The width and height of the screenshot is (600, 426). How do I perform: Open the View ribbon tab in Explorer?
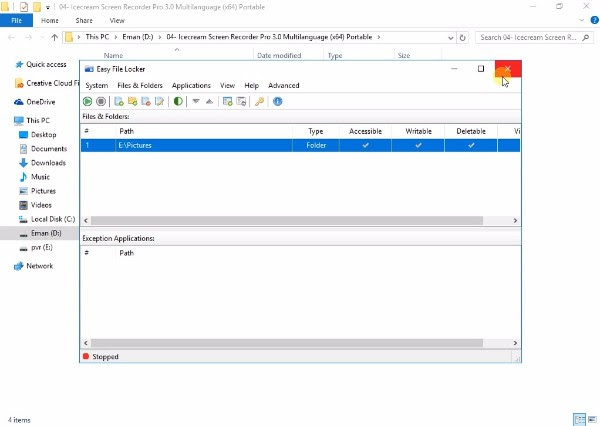[x=117, y=21]
